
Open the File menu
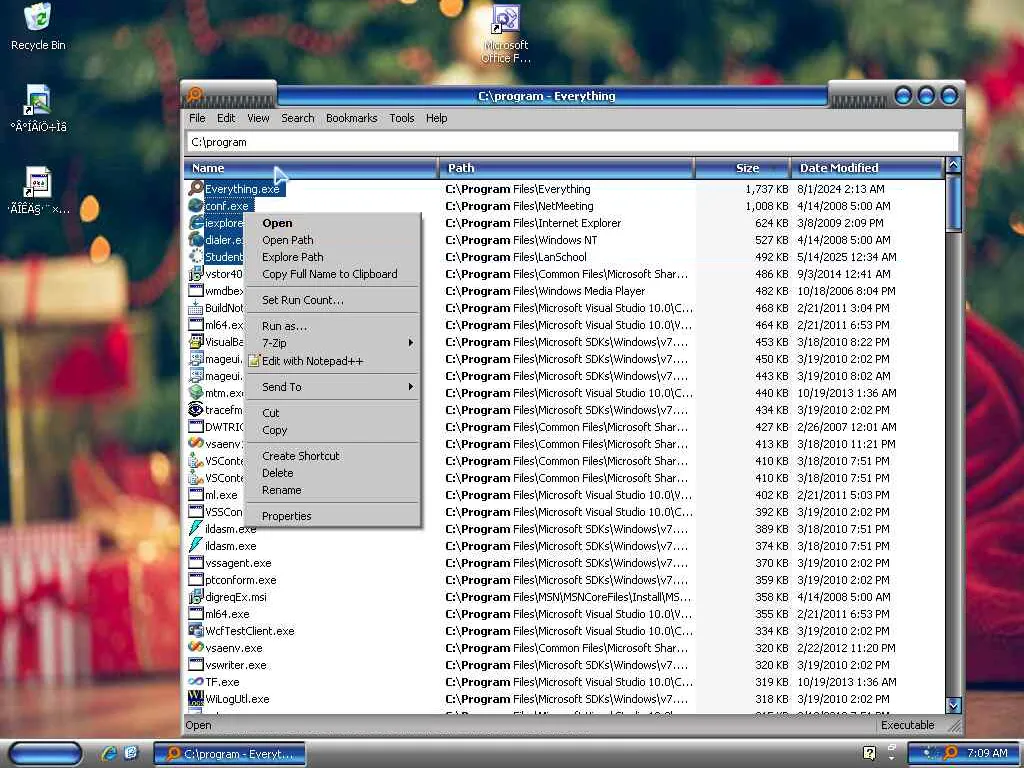[x=197, y=118]
